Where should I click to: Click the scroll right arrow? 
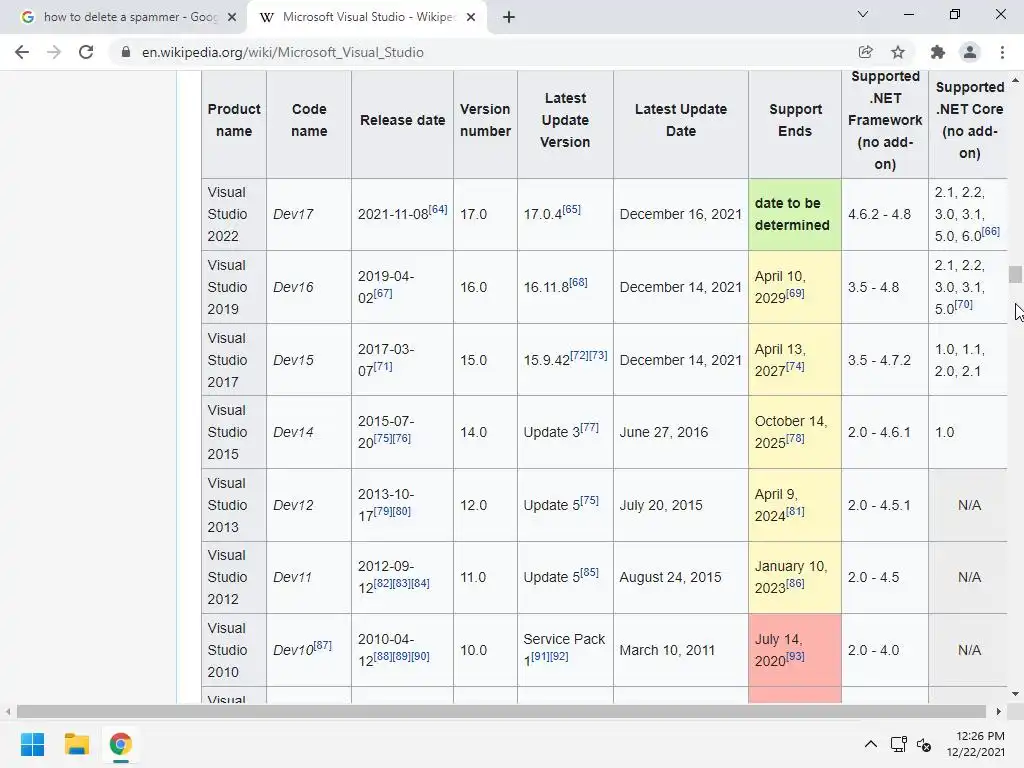tap(999, 711)
